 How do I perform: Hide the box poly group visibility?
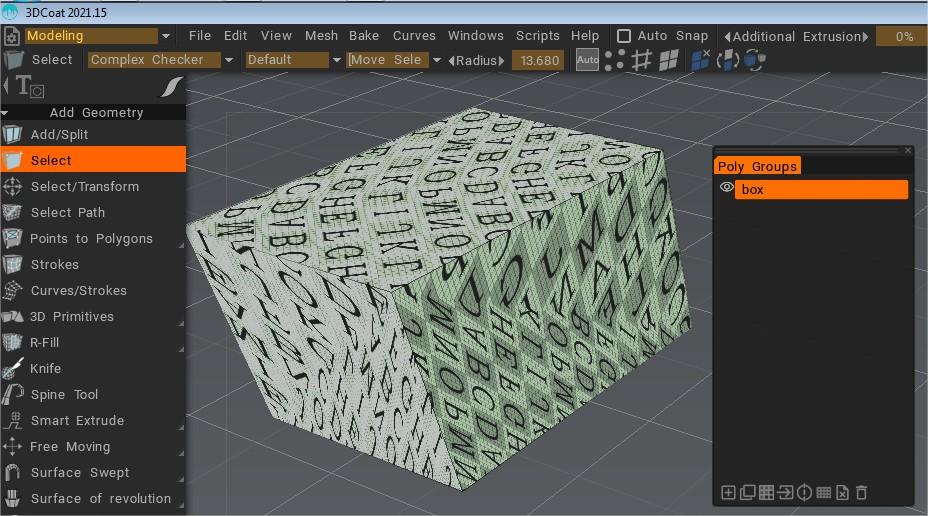click(x=726, y=188)
